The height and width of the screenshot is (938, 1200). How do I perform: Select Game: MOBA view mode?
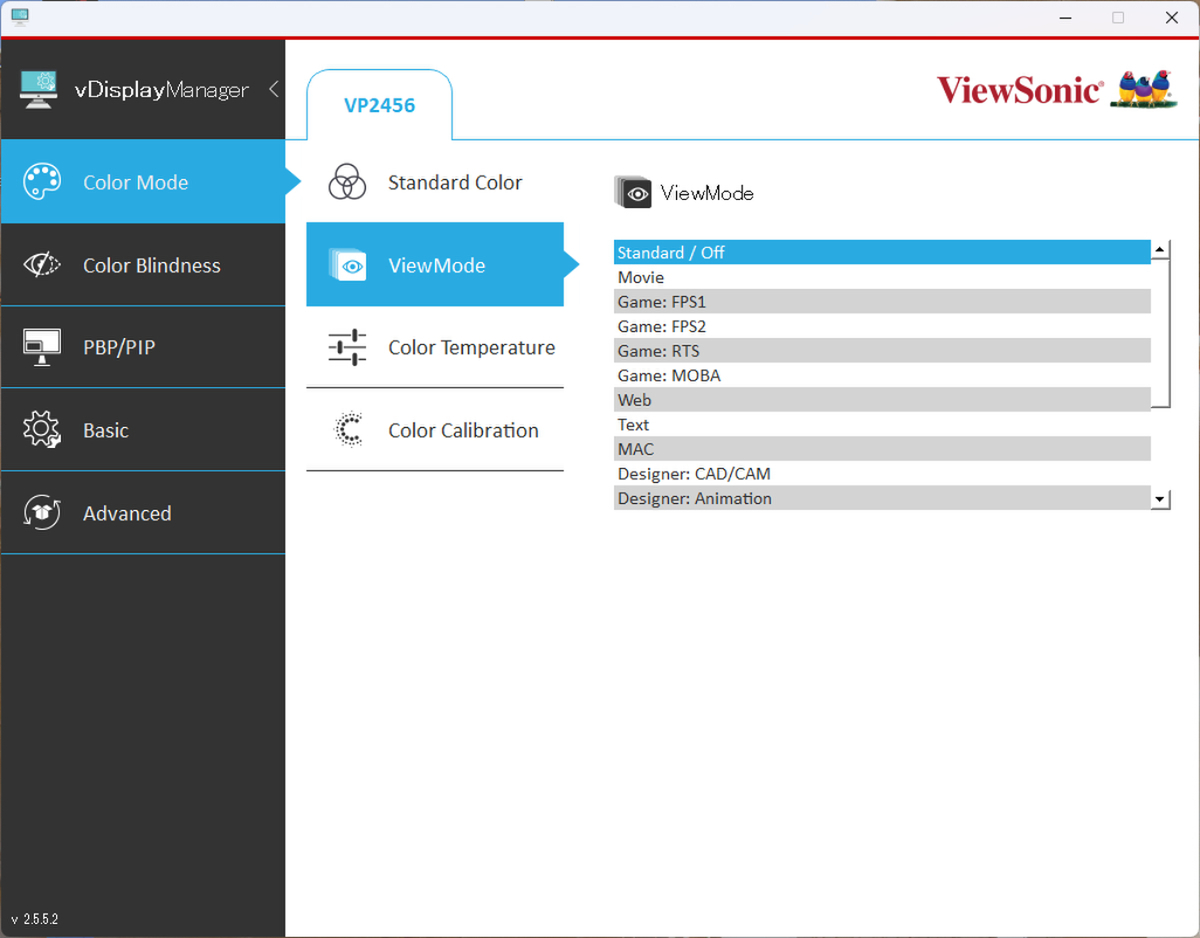tap(669, 376)
